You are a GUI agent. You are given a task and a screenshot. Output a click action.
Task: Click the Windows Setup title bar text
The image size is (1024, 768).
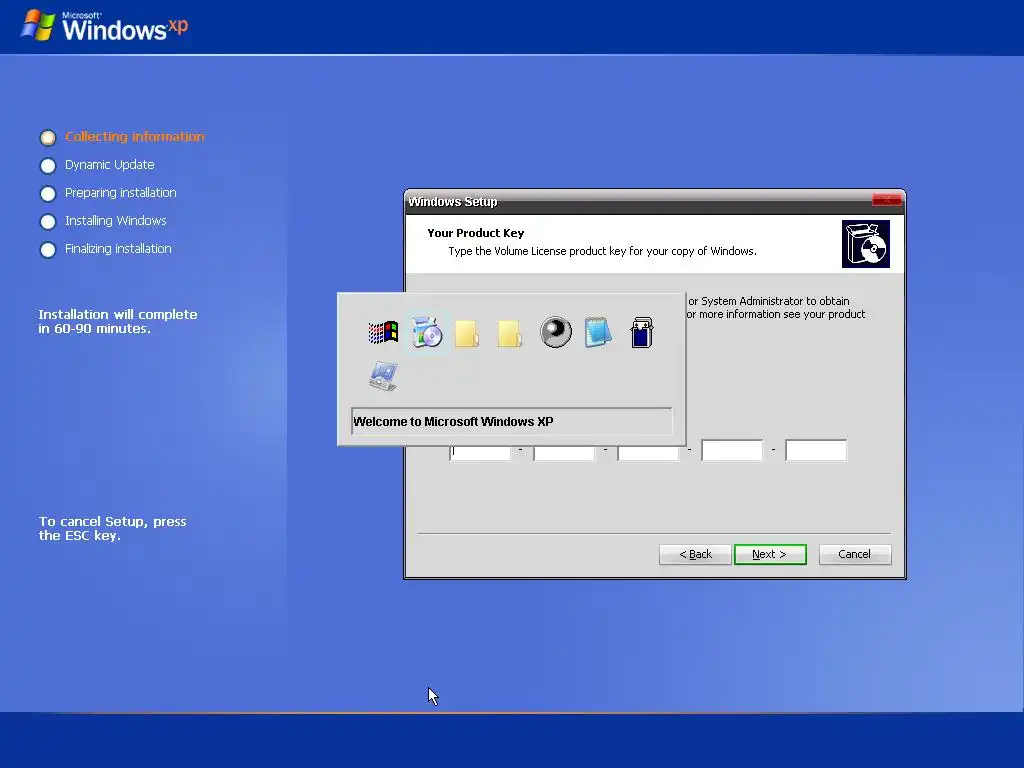(453, 202)
